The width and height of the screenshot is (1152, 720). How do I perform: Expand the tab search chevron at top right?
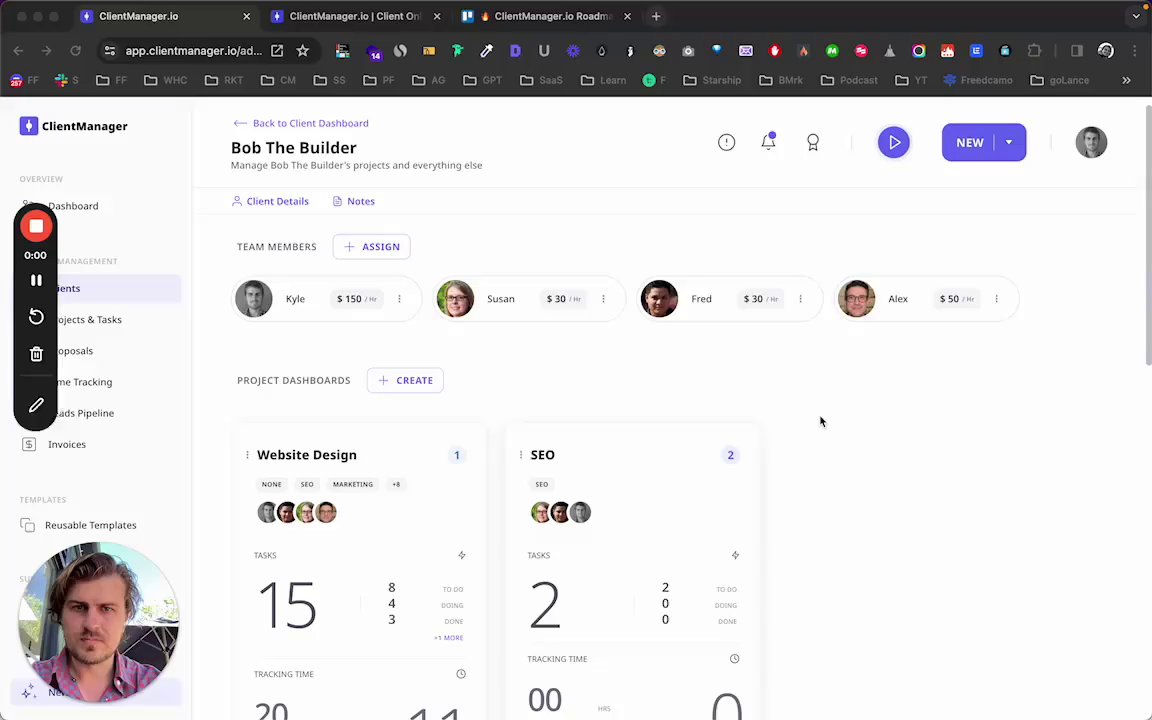tap(1136, 16)
